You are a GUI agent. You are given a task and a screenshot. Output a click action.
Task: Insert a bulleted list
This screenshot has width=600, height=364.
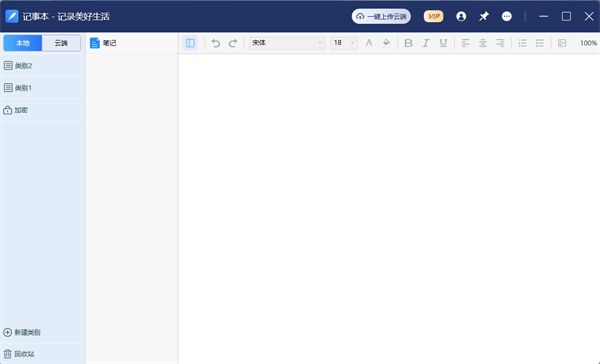[x=540, y=43]
